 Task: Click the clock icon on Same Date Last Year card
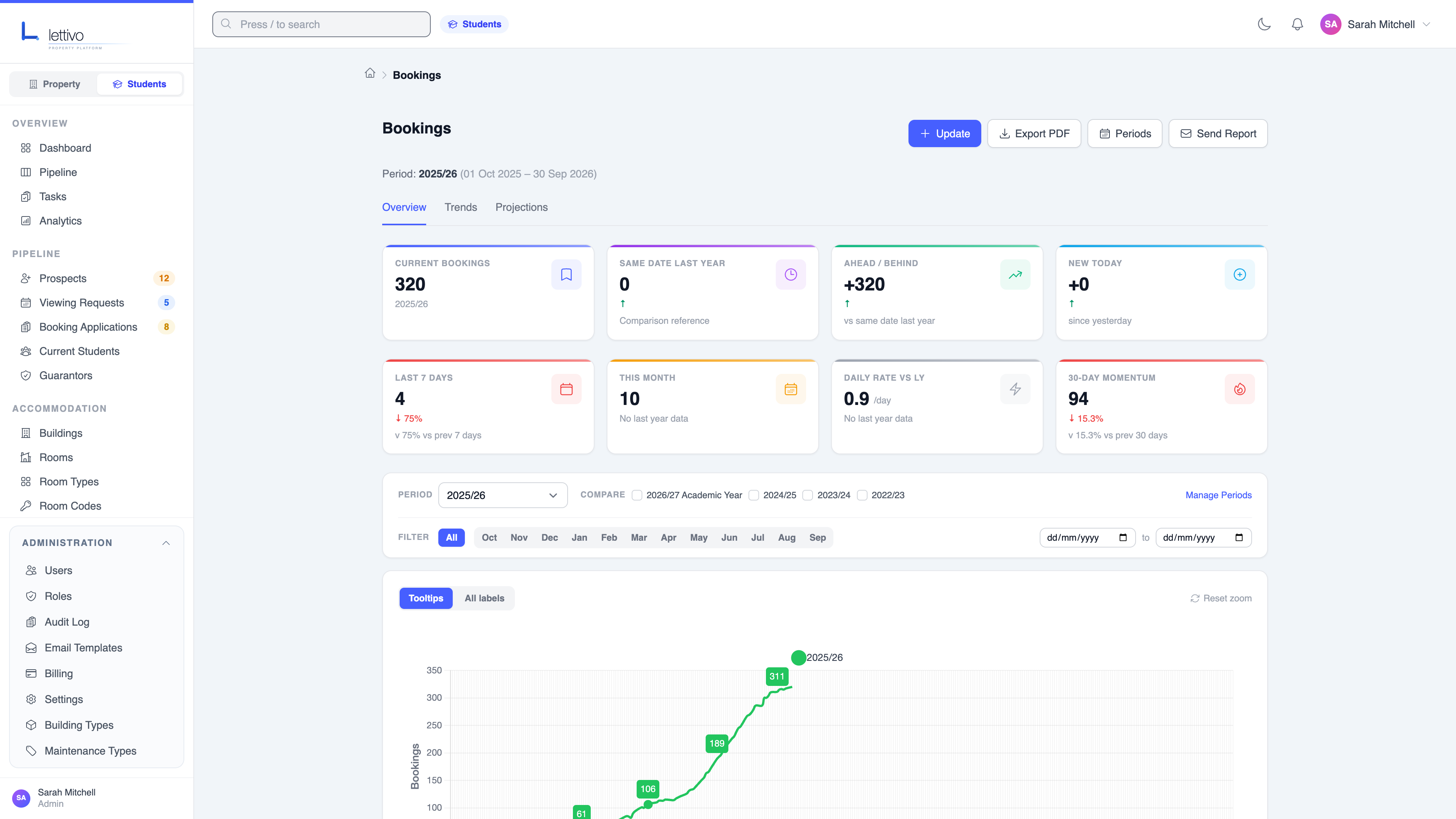click(x=790, y=275)
